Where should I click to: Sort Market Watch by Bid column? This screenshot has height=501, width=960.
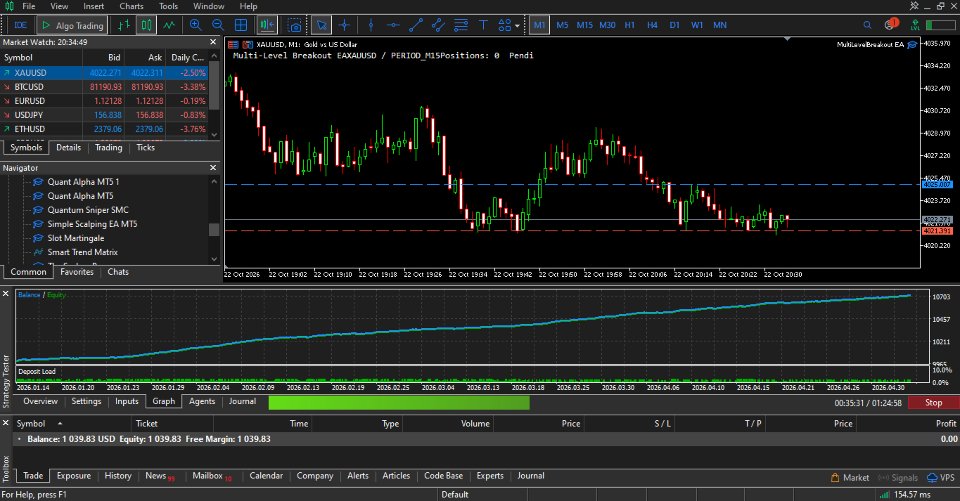(x=103, y=58)
